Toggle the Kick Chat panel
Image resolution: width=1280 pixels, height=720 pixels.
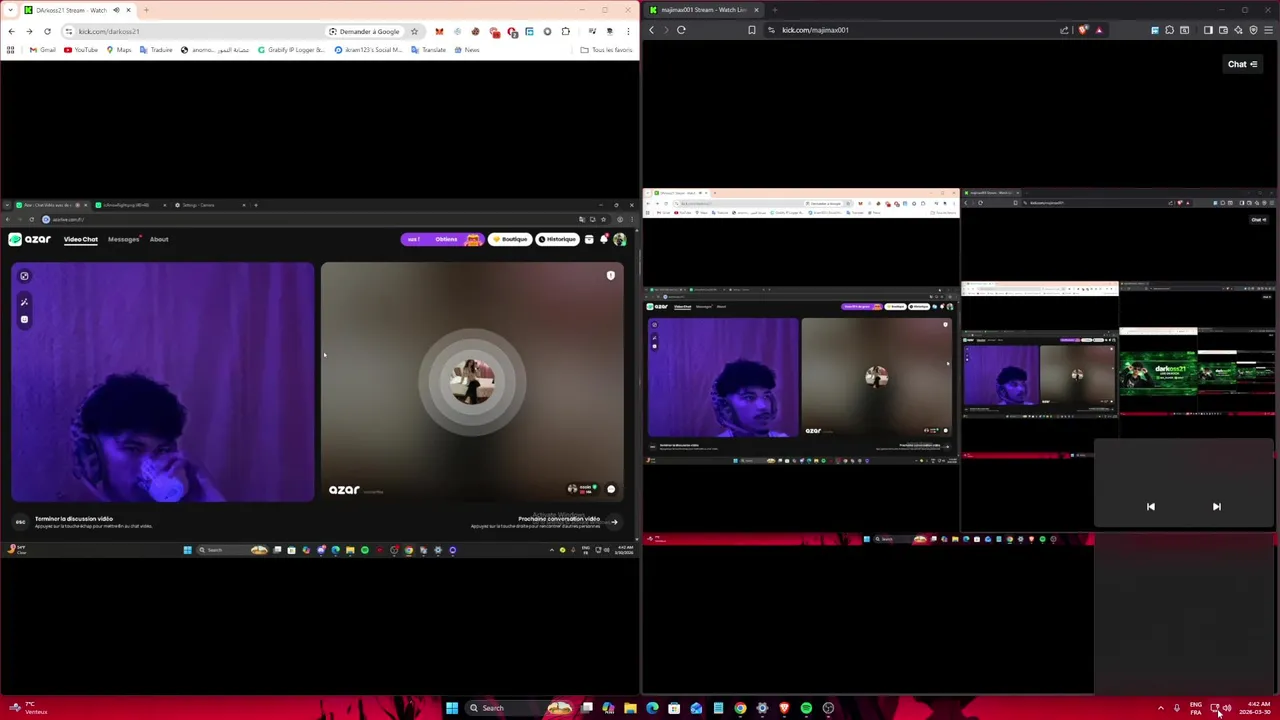coord(1242,64)
